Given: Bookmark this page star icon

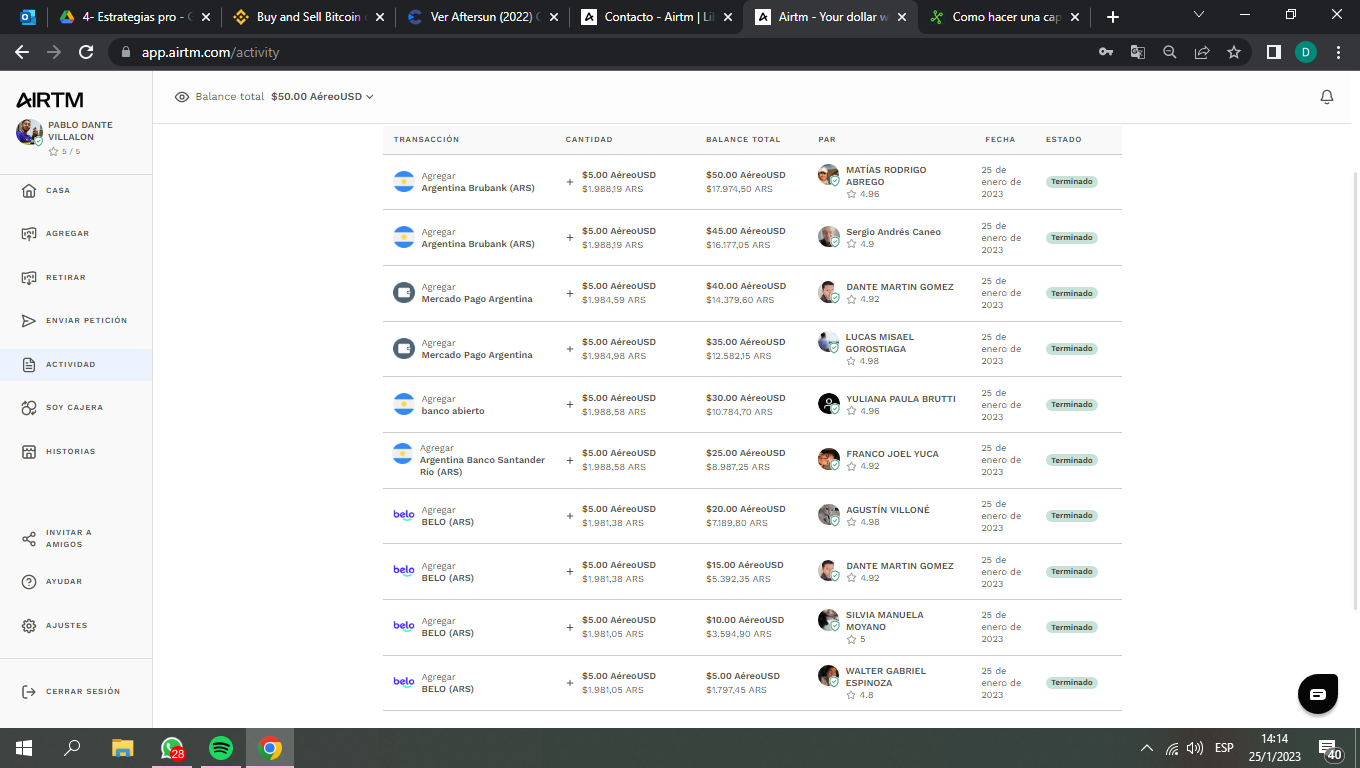Looking at the screenshot, I should pos(1234,52).
